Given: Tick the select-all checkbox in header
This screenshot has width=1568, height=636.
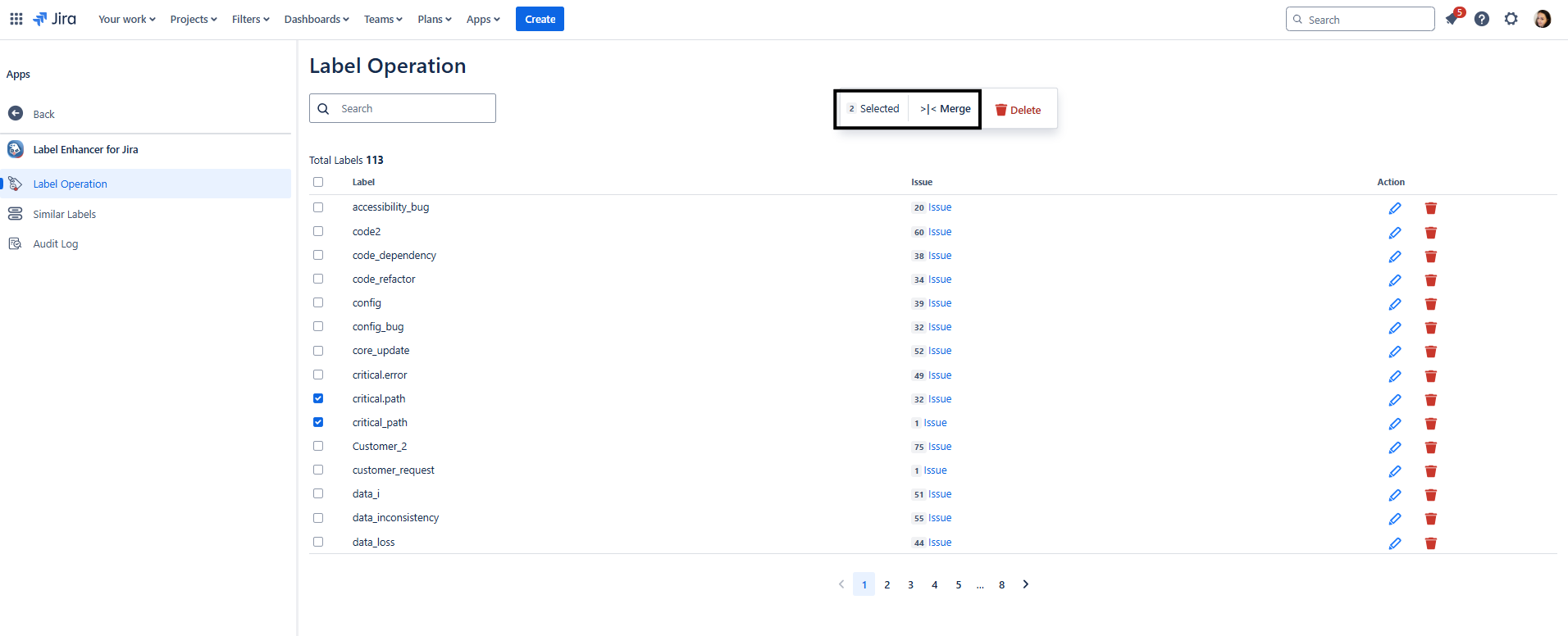Looking at the screenshot, I should click(318, 182).
